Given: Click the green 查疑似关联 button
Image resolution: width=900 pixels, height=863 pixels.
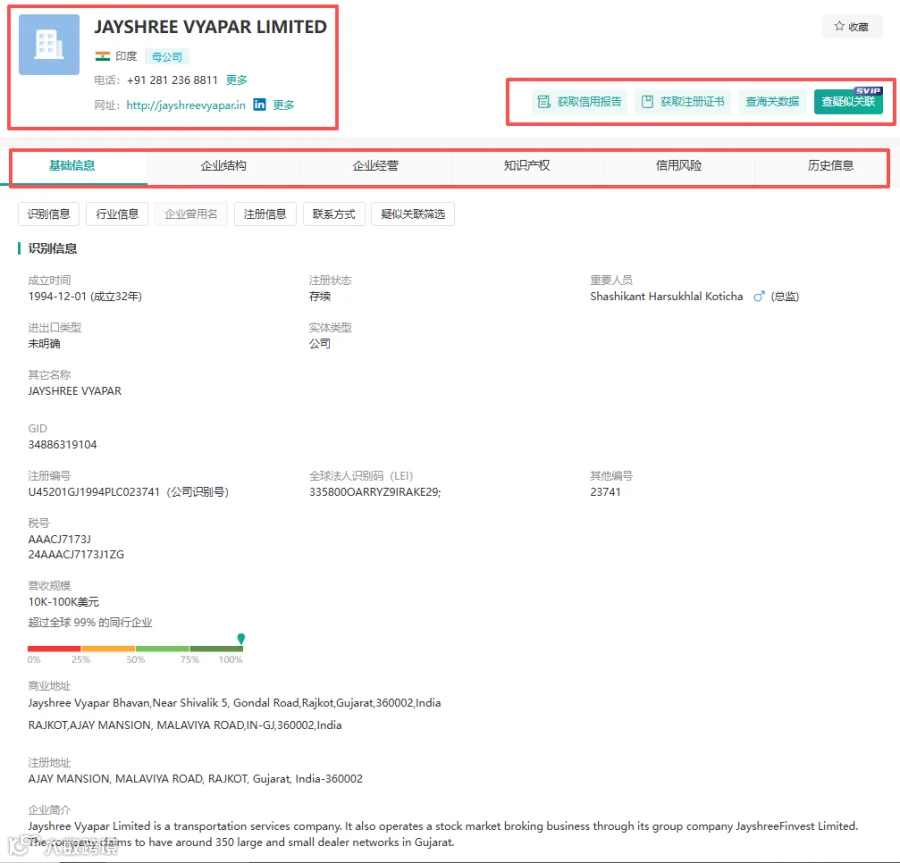Looking at the screenshot, I should click(848, 102).
